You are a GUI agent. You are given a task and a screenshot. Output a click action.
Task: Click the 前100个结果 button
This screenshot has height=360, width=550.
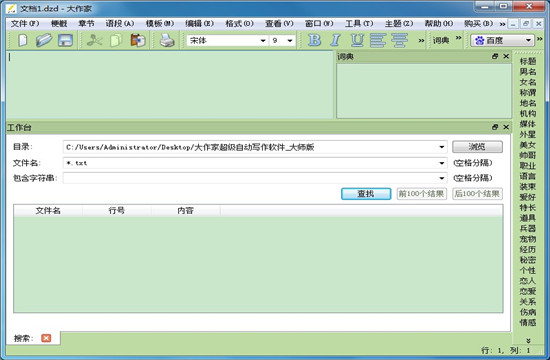421,194
